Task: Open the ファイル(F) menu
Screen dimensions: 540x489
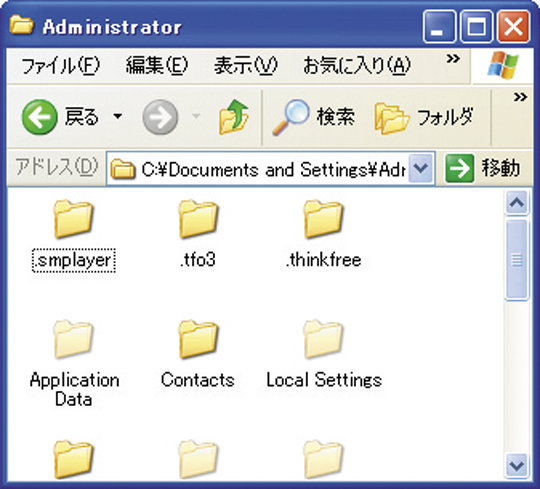Action: (60, 65)
